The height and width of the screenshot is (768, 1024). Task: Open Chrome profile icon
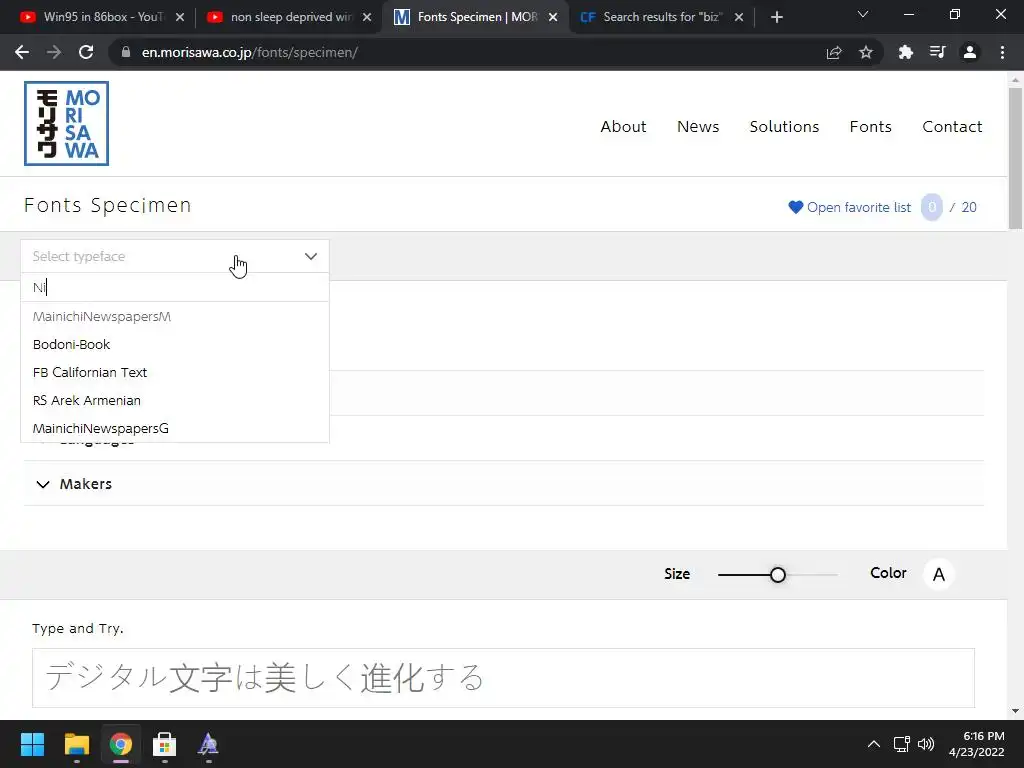970,52
